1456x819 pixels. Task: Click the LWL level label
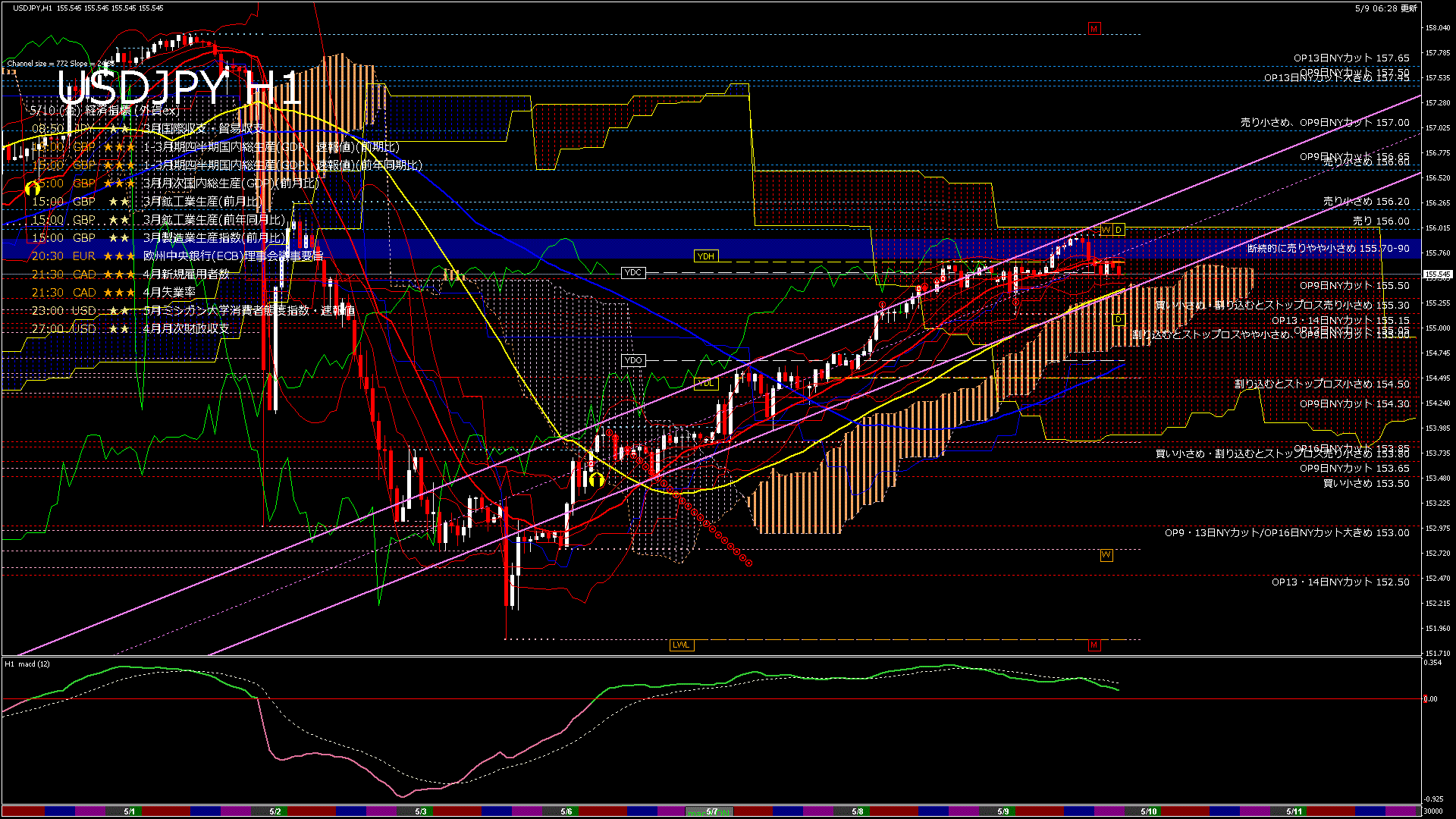(x=681, y=645)
